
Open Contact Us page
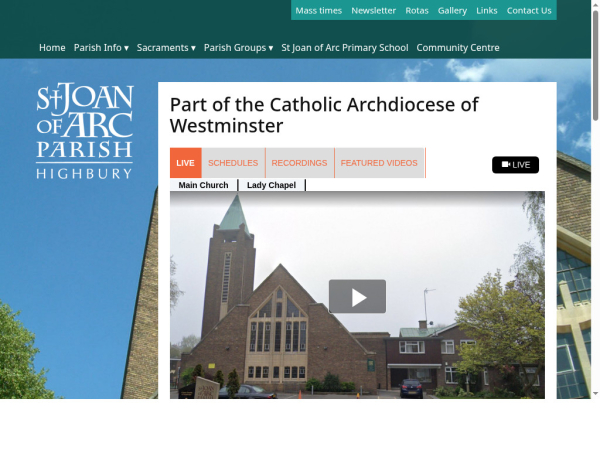529,11
